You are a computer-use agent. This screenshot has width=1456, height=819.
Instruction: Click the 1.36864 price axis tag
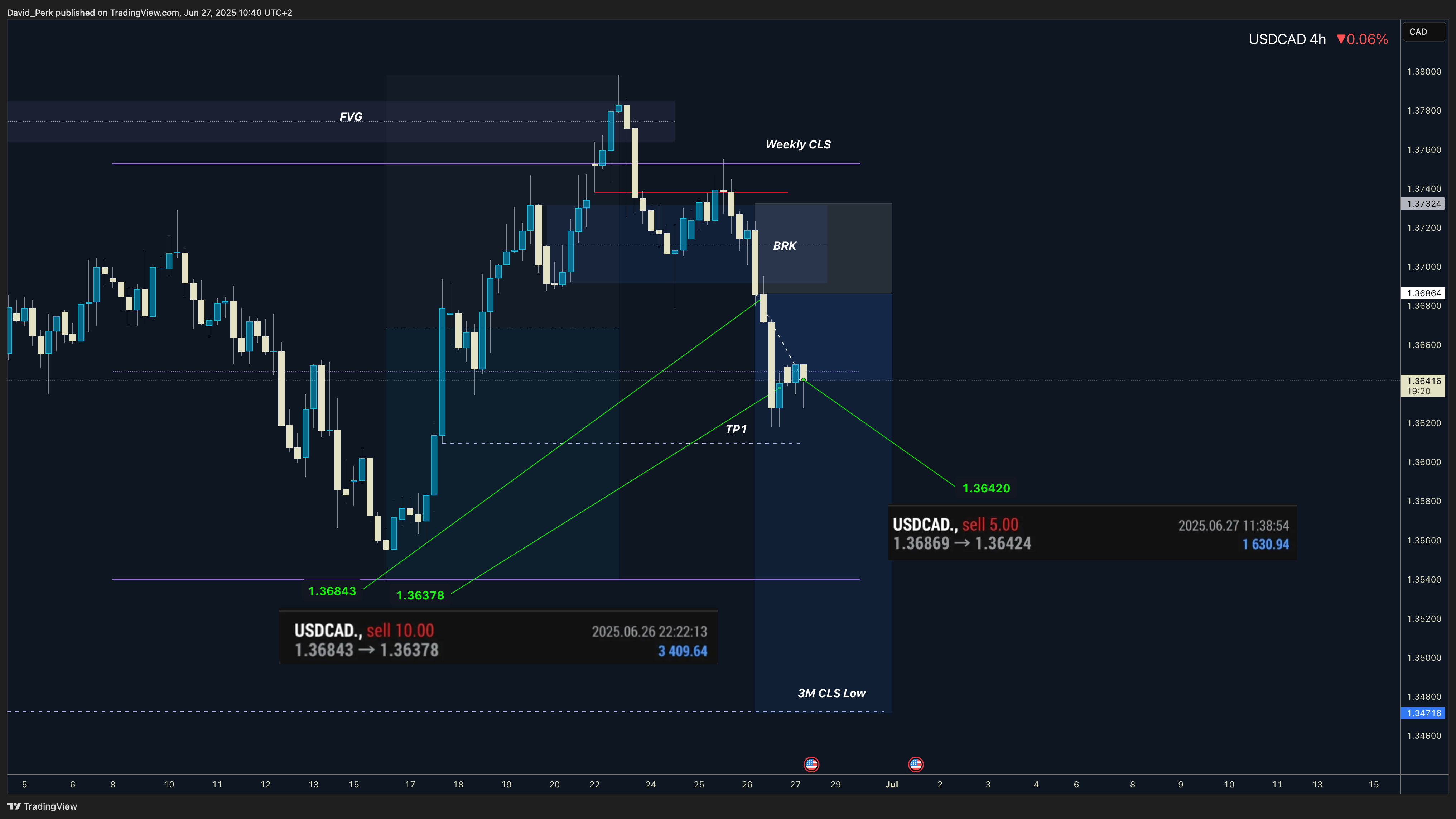pyautogui.click(x=1423, y=293)
